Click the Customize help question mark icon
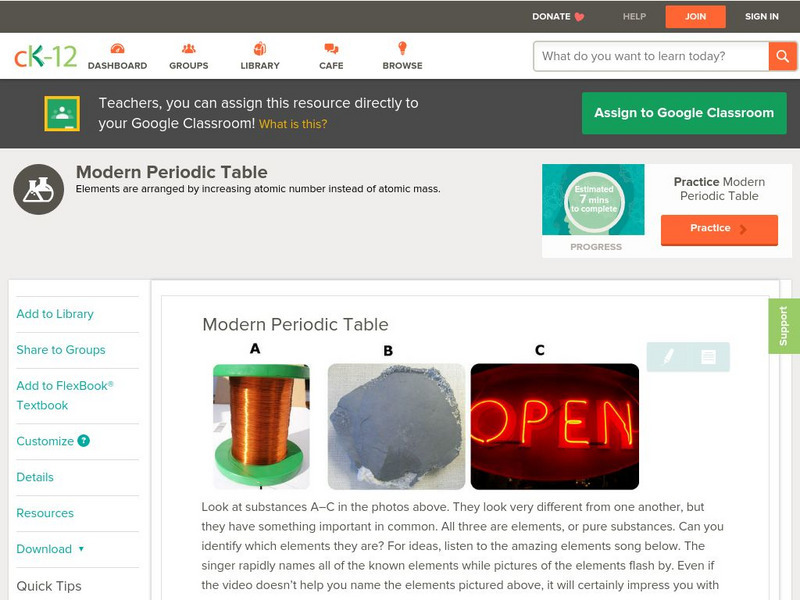This screenshot has width=800, height=600. click(84, 441)
